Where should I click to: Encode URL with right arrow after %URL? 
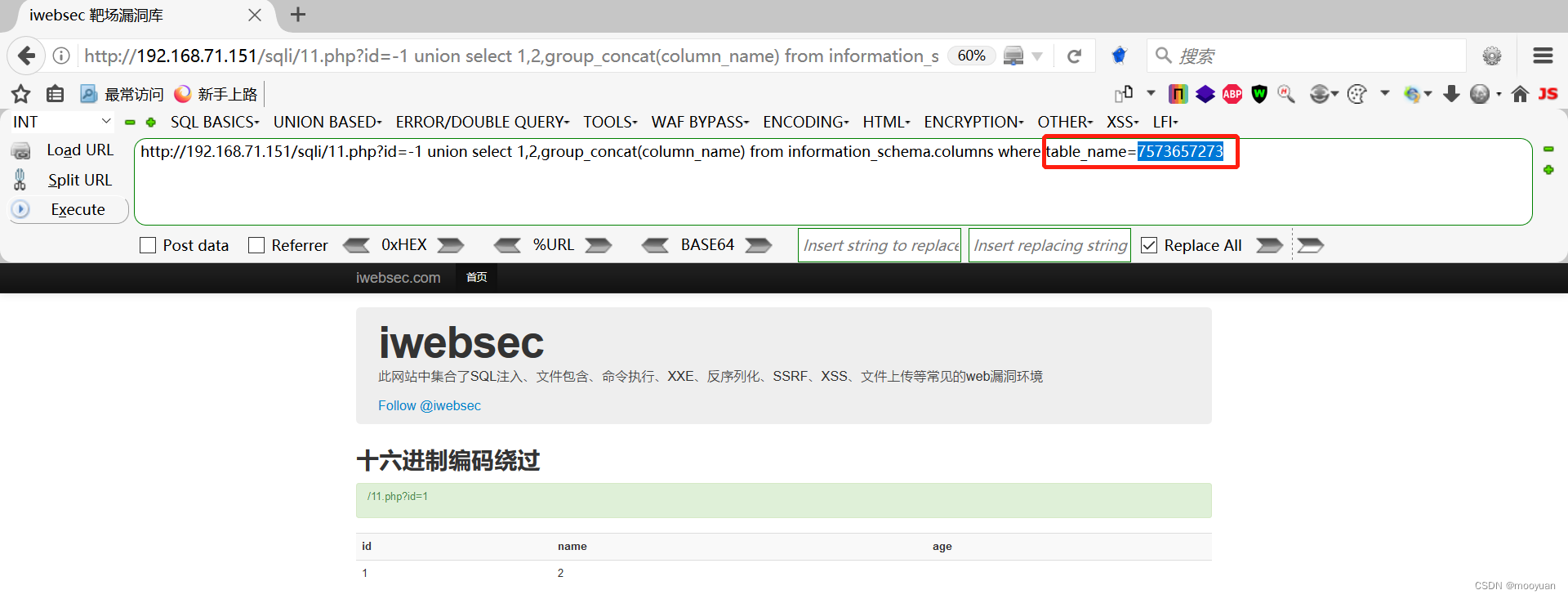click(x=599, y=245)
